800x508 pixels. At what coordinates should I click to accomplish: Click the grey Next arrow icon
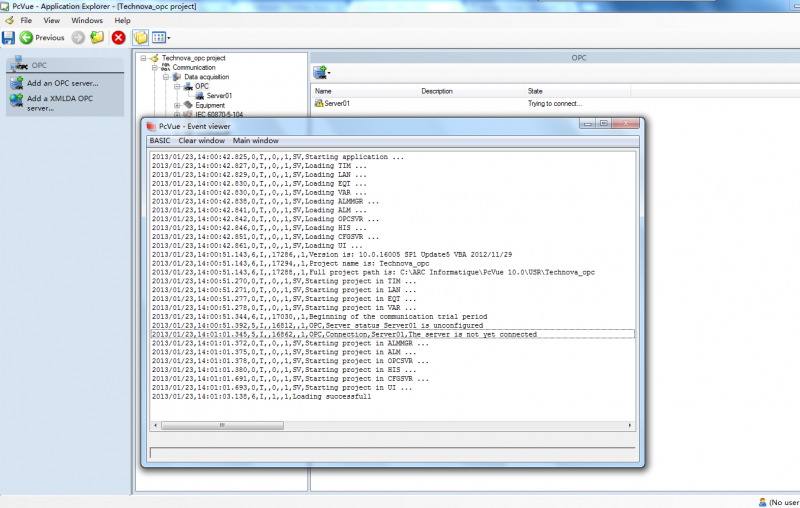(x=78, y=38)
